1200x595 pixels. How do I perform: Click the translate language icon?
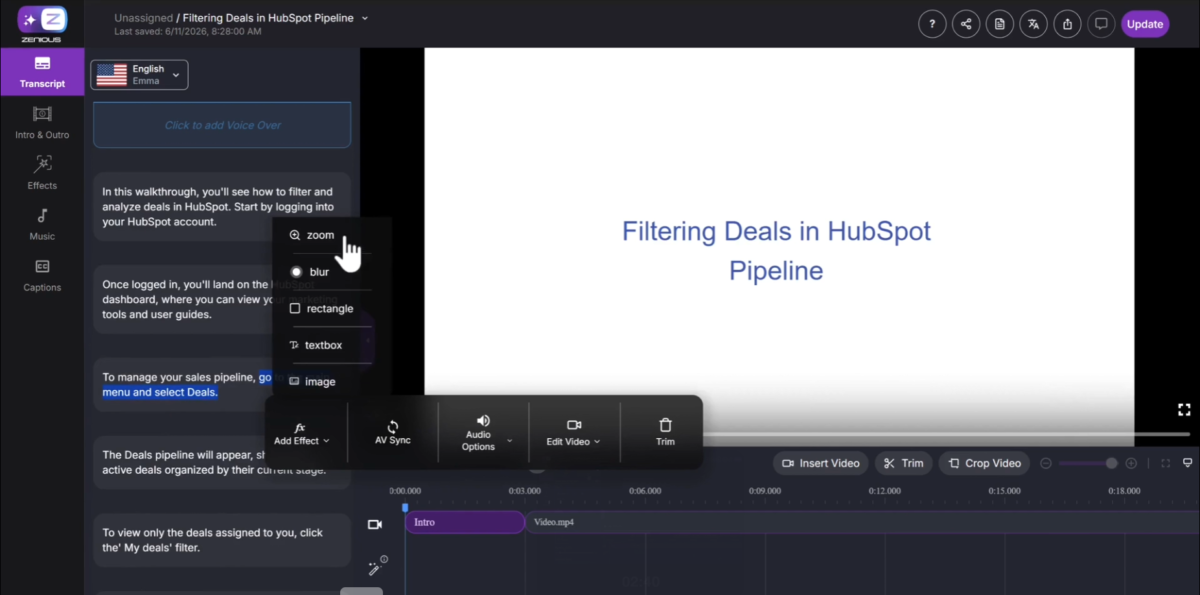click(1033, 24)
